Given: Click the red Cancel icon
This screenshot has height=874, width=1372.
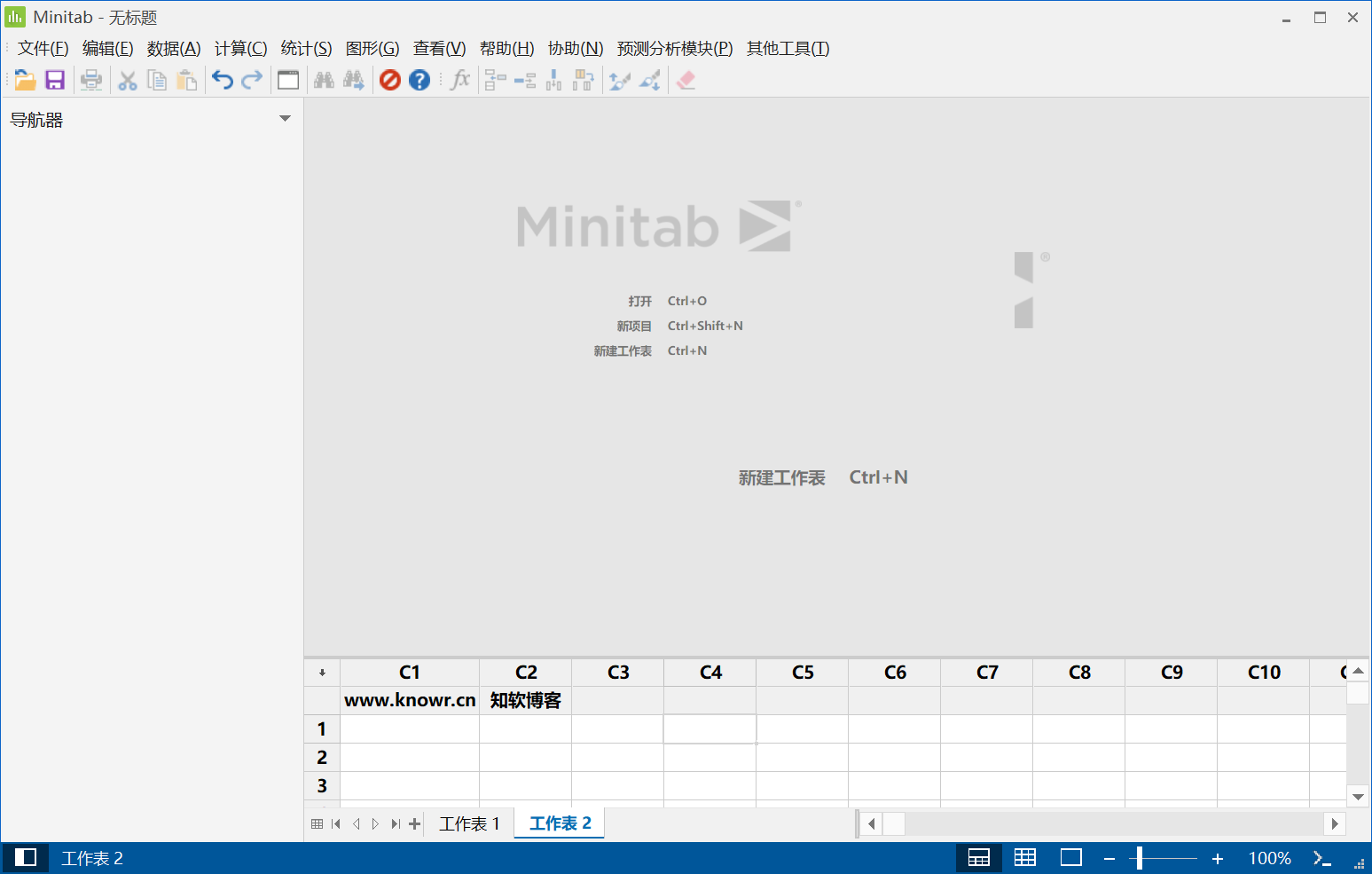Looking at the screenshot, I should coord(390,81).
